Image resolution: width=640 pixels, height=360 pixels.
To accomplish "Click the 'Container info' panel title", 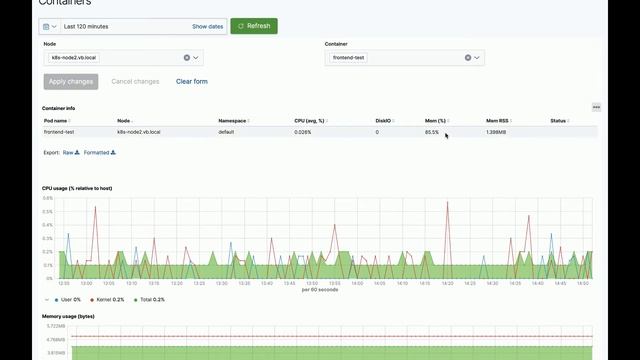I will (58, 108).
